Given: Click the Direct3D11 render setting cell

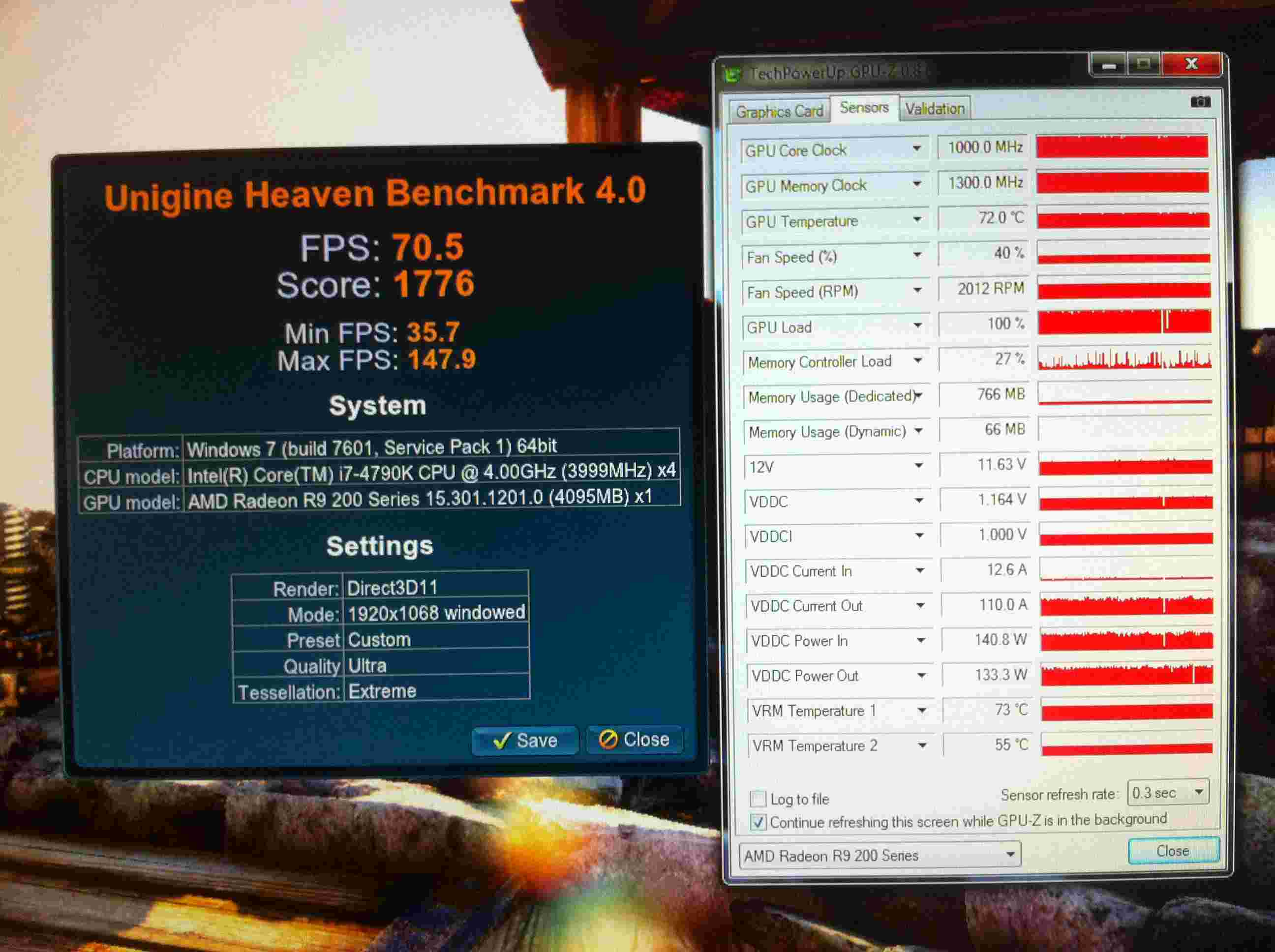Looking at the screenshot, I should click(436, 587).
